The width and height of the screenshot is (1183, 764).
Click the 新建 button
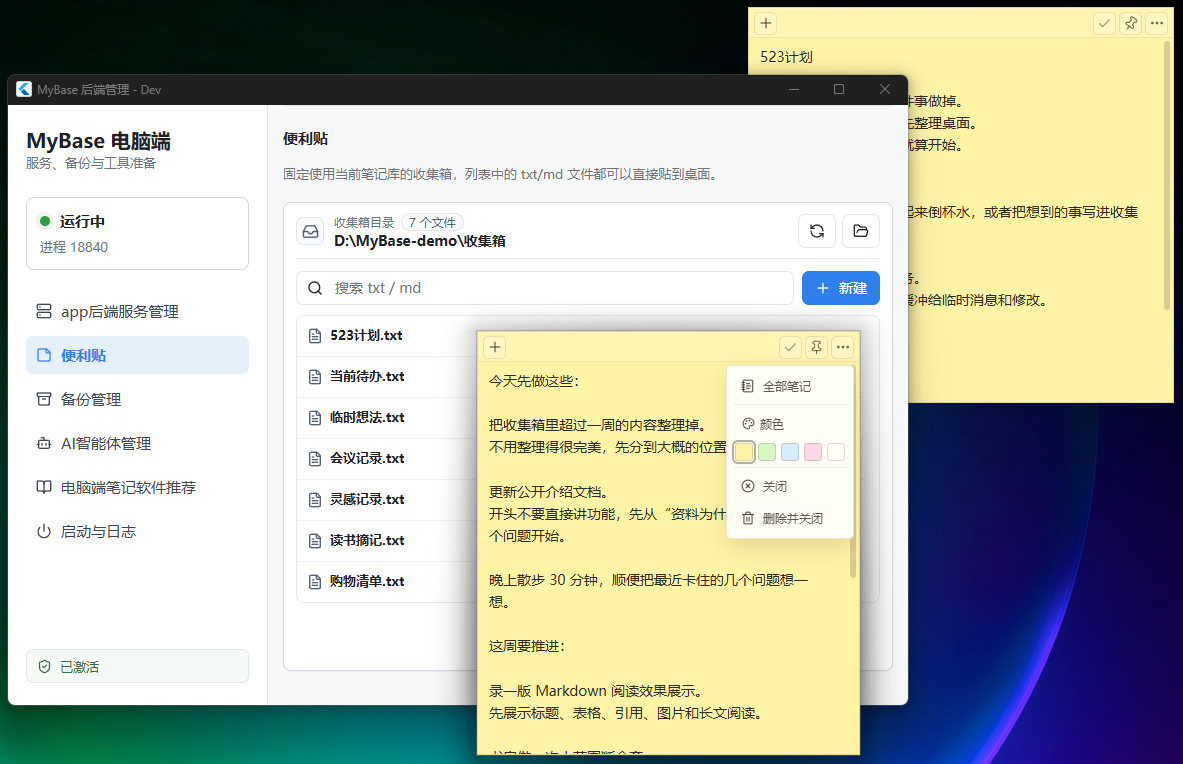coord(840,288)
